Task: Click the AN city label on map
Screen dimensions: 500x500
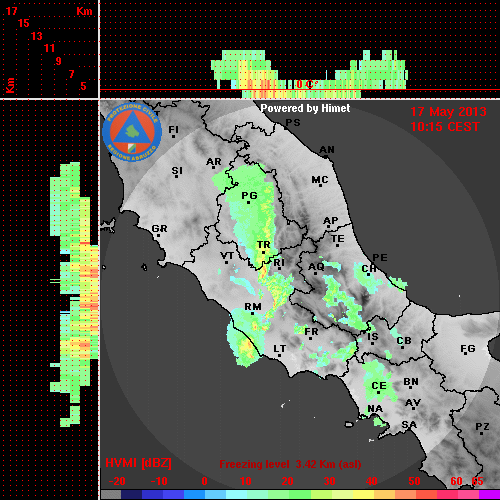Action: coord(327,150)
